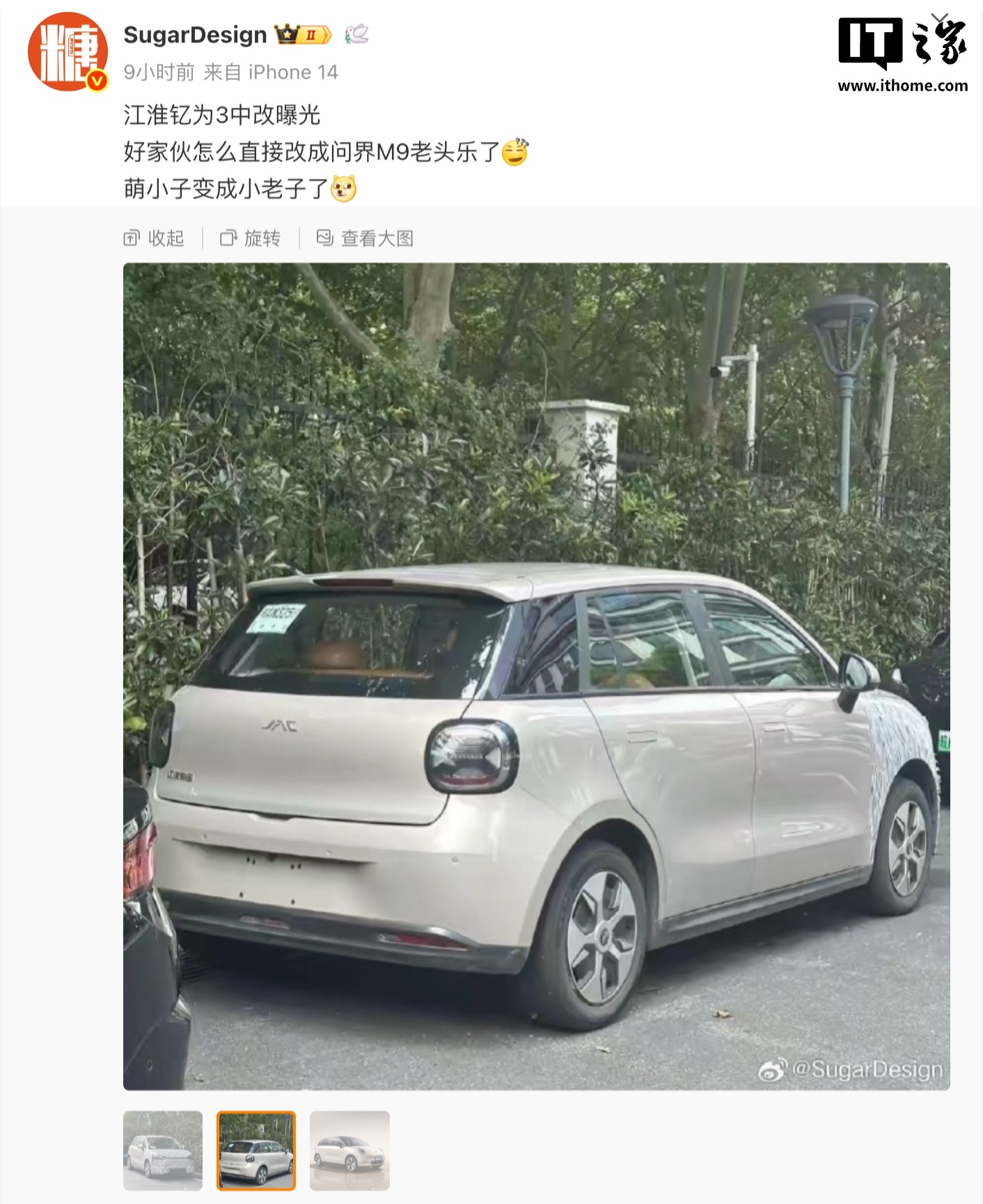Viewport: 983px width, 1204px height.
Task: Select first thumbnail of camouflaged front car
Action: click(163, 1150)
